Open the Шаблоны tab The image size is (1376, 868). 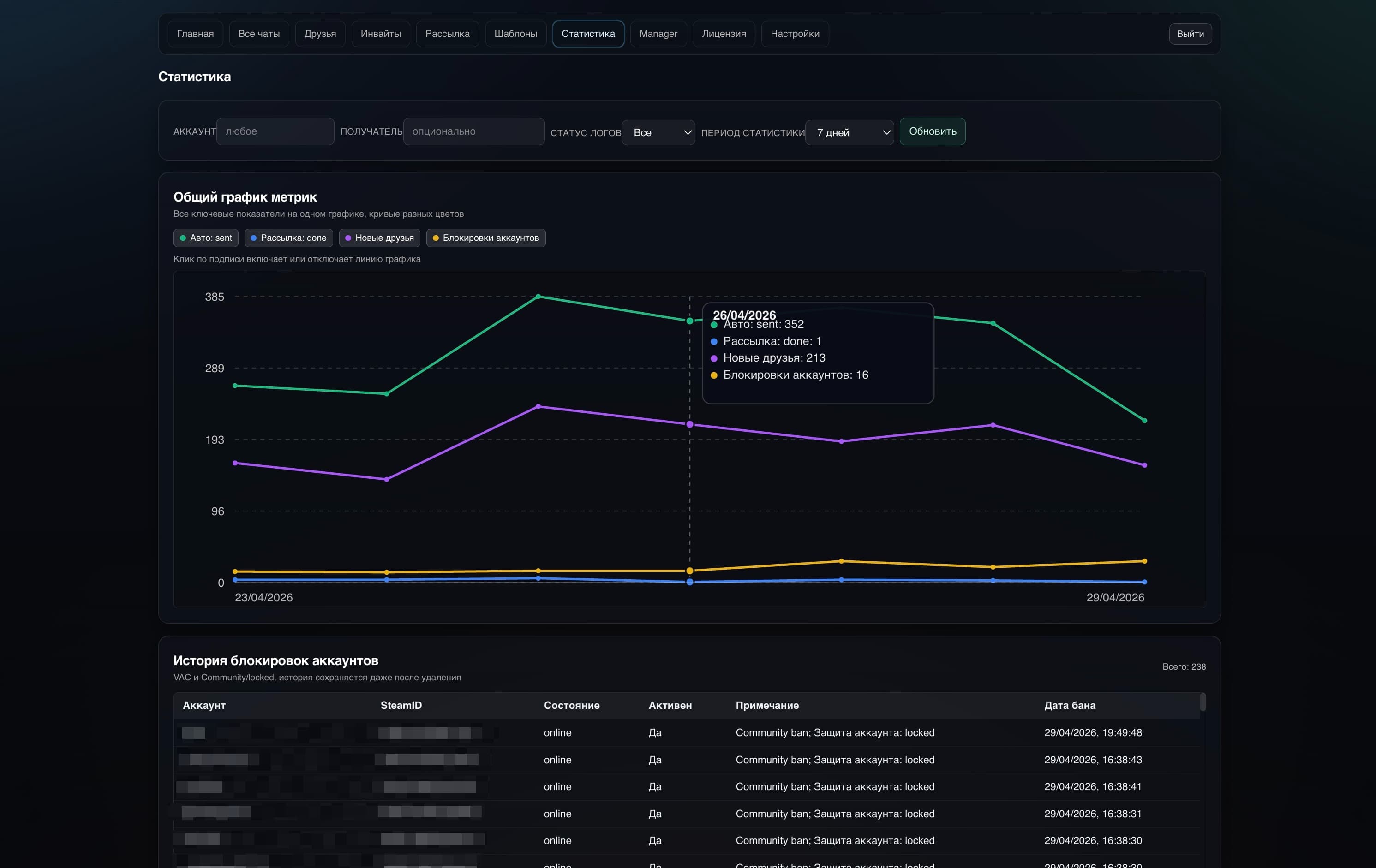(x=515, y=34)
